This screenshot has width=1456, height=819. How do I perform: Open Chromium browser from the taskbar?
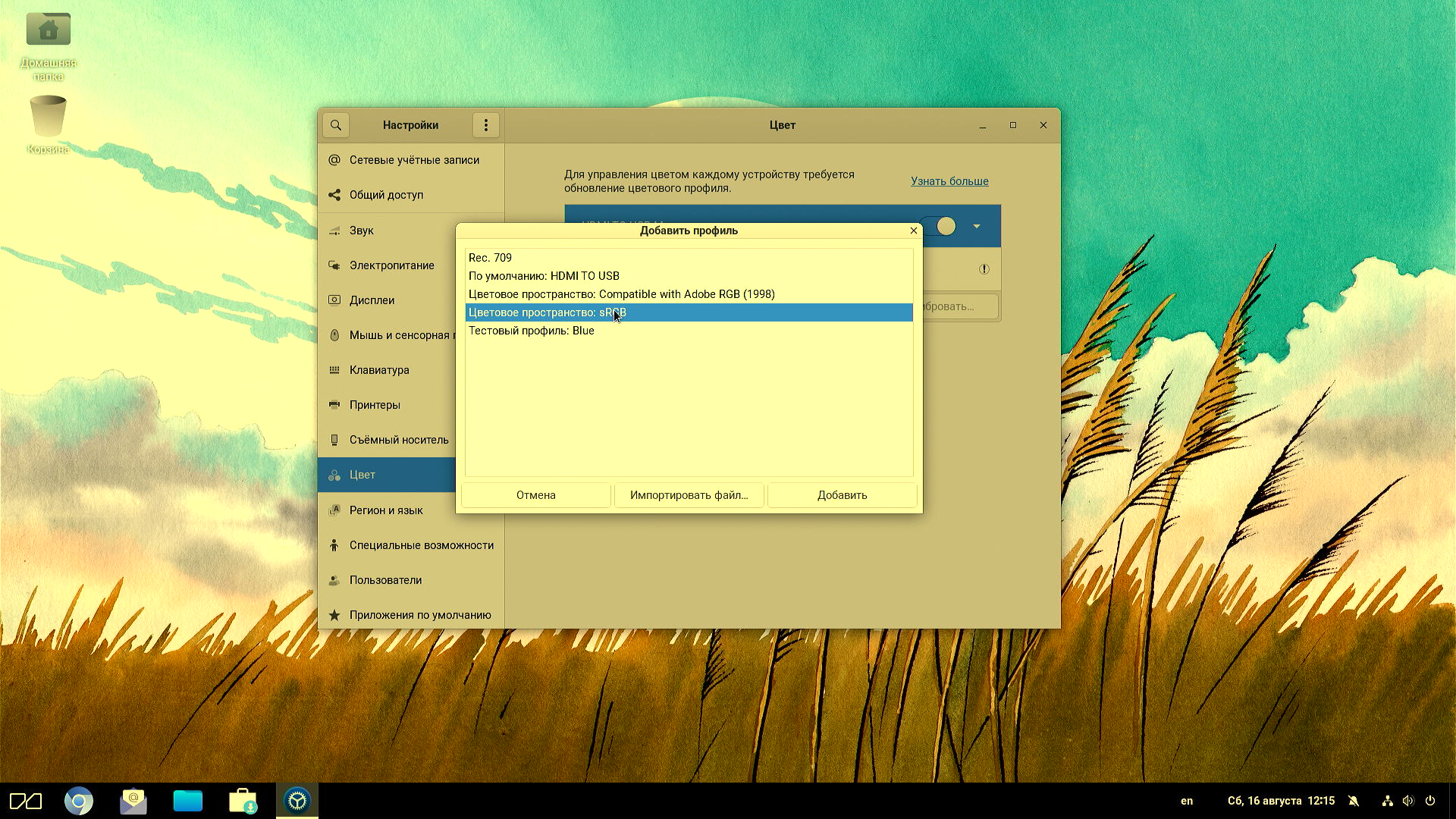(x=79, y=801)
